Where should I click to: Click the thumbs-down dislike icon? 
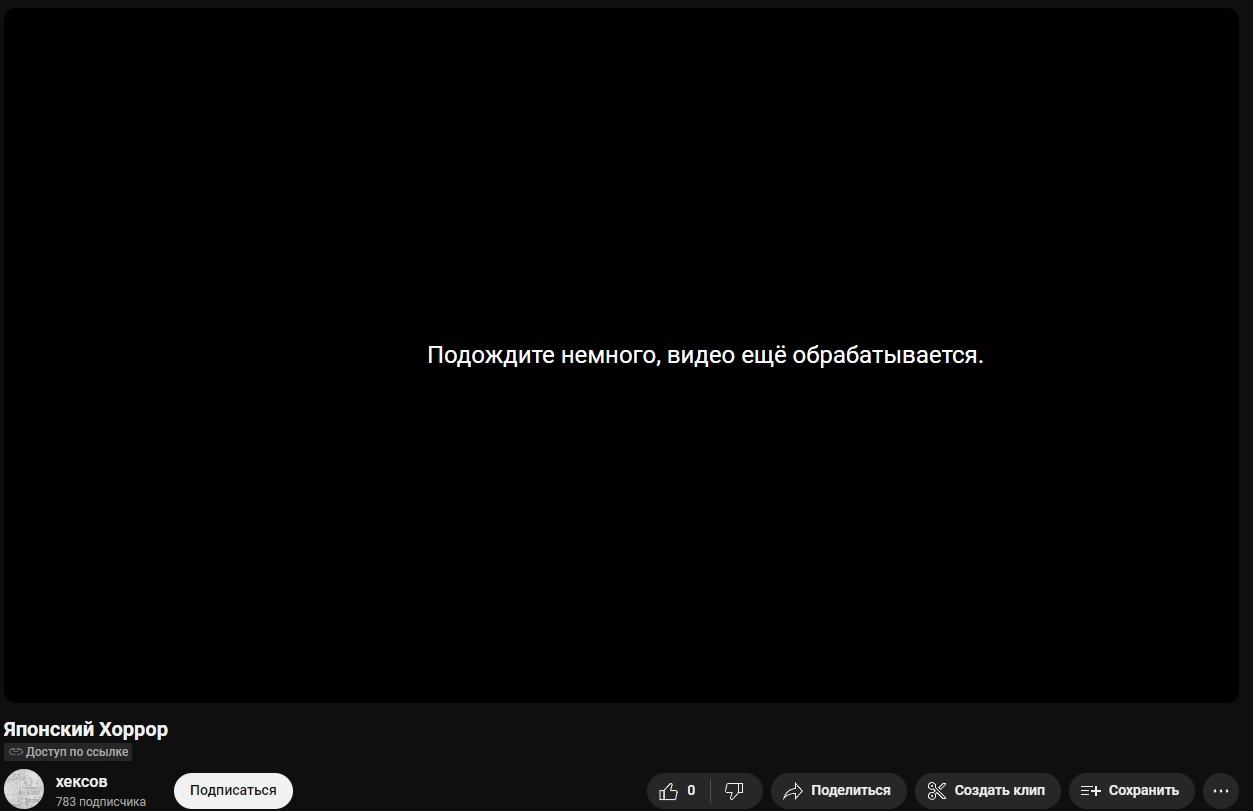734,791
